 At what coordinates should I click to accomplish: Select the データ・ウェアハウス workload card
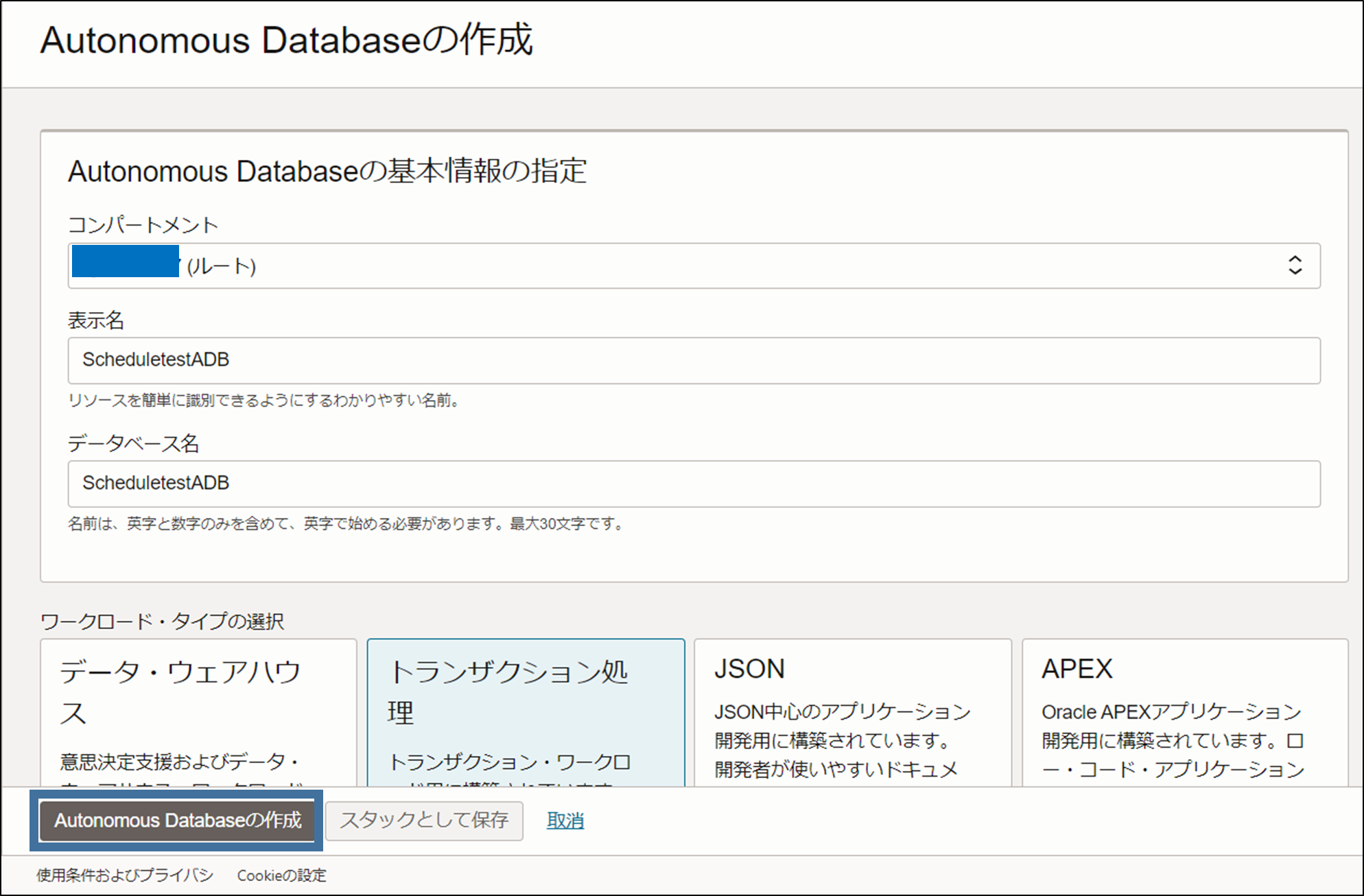point(198,712)
